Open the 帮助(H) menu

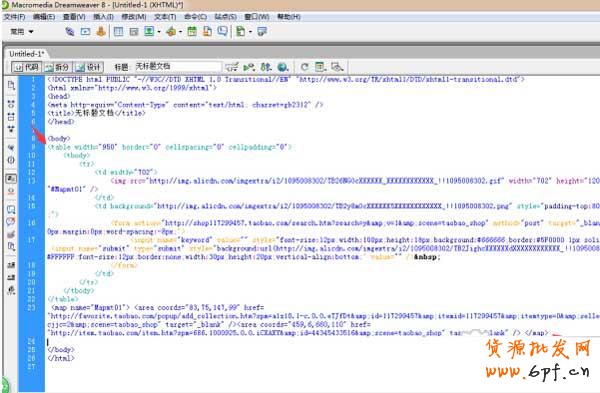click(289, 17)
